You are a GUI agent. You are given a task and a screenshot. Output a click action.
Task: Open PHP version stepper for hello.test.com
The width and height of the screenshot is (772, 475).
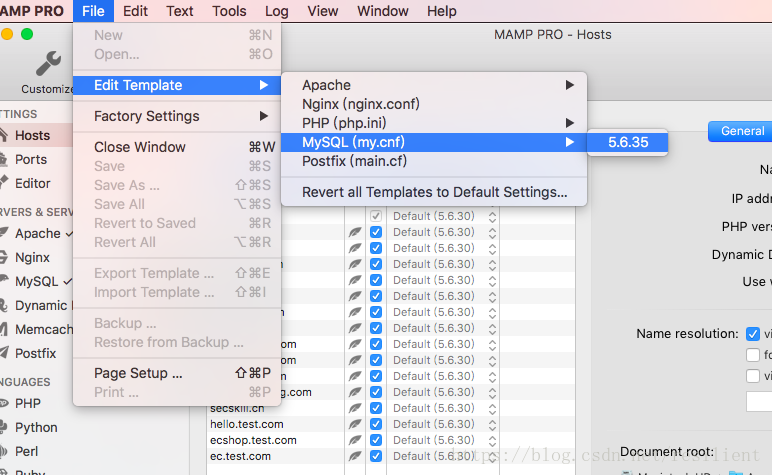click(x=492, y=424)
